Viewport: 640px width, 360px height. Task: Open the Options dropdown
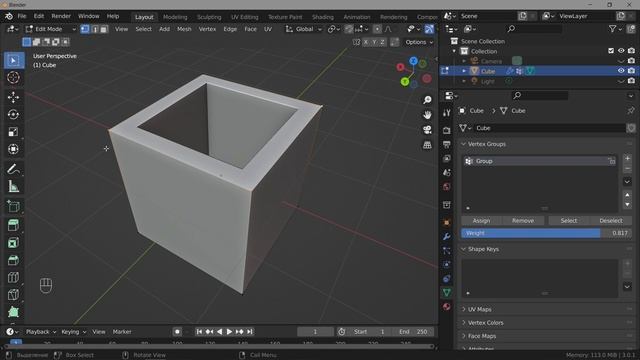coord(419,42)
